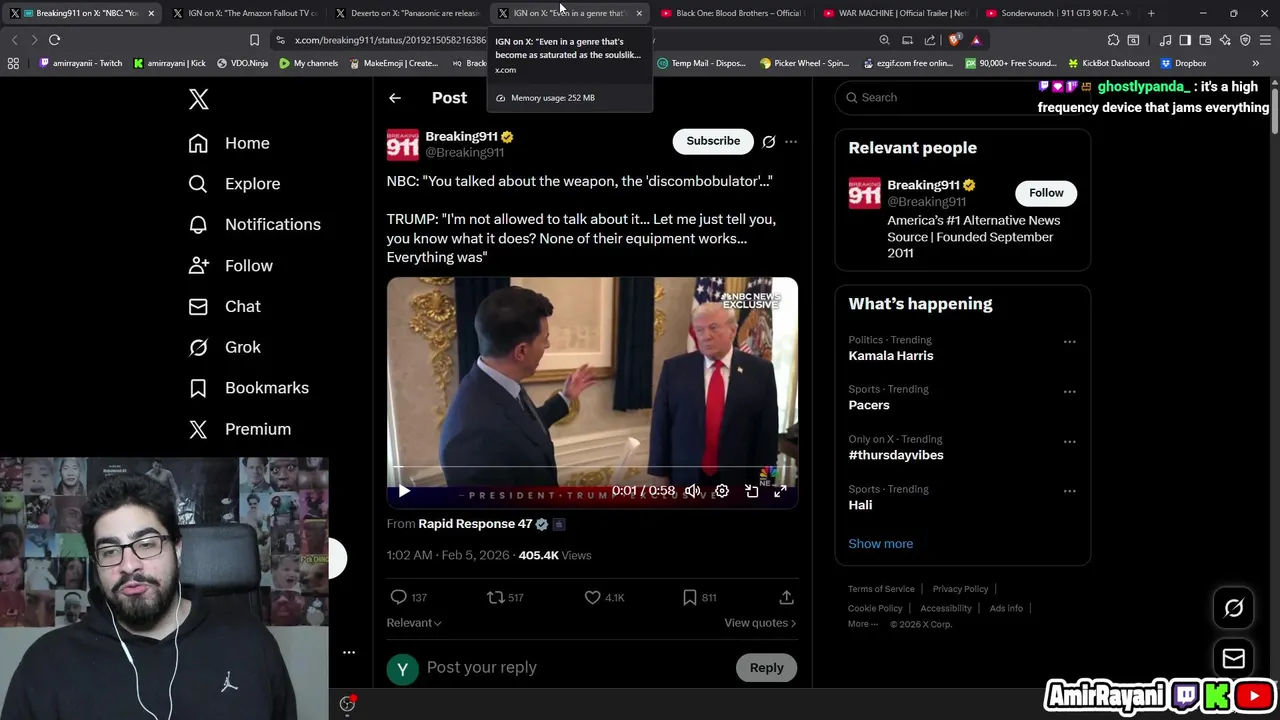Click the X search box
The width and height of the screenshot is (1280, 720).
(962, 97)
